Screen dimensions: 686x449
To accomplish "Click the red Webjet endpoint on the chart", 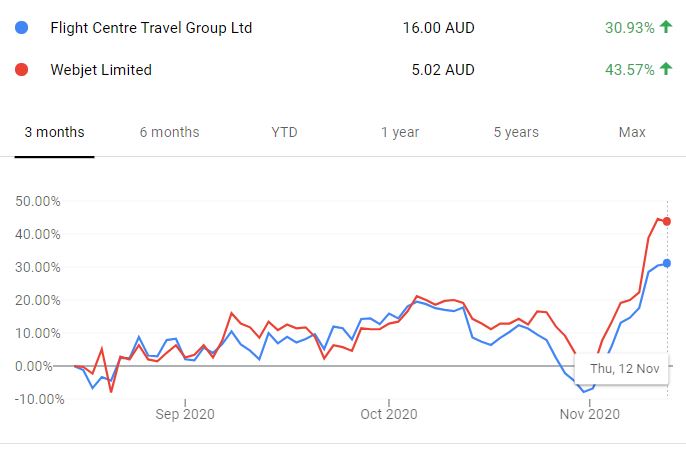I will click(x=667, y=221).
